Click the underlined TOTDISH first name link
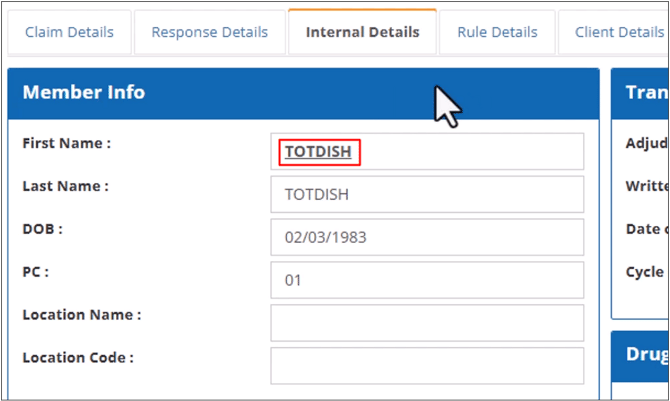 coord(317,152)
